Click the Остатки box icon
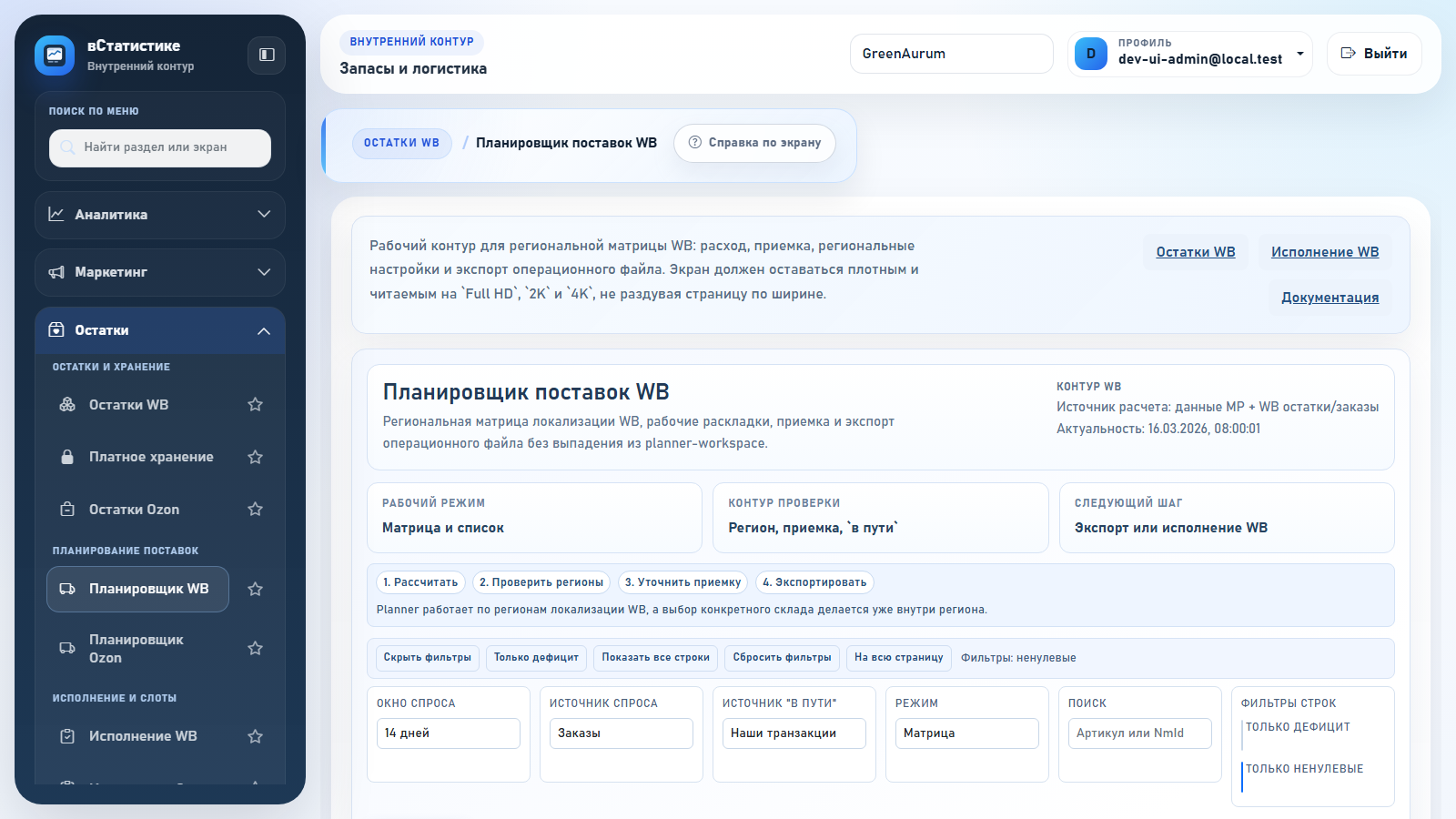The width and height of the screenshot is (1456, 819). pos(56,329)
